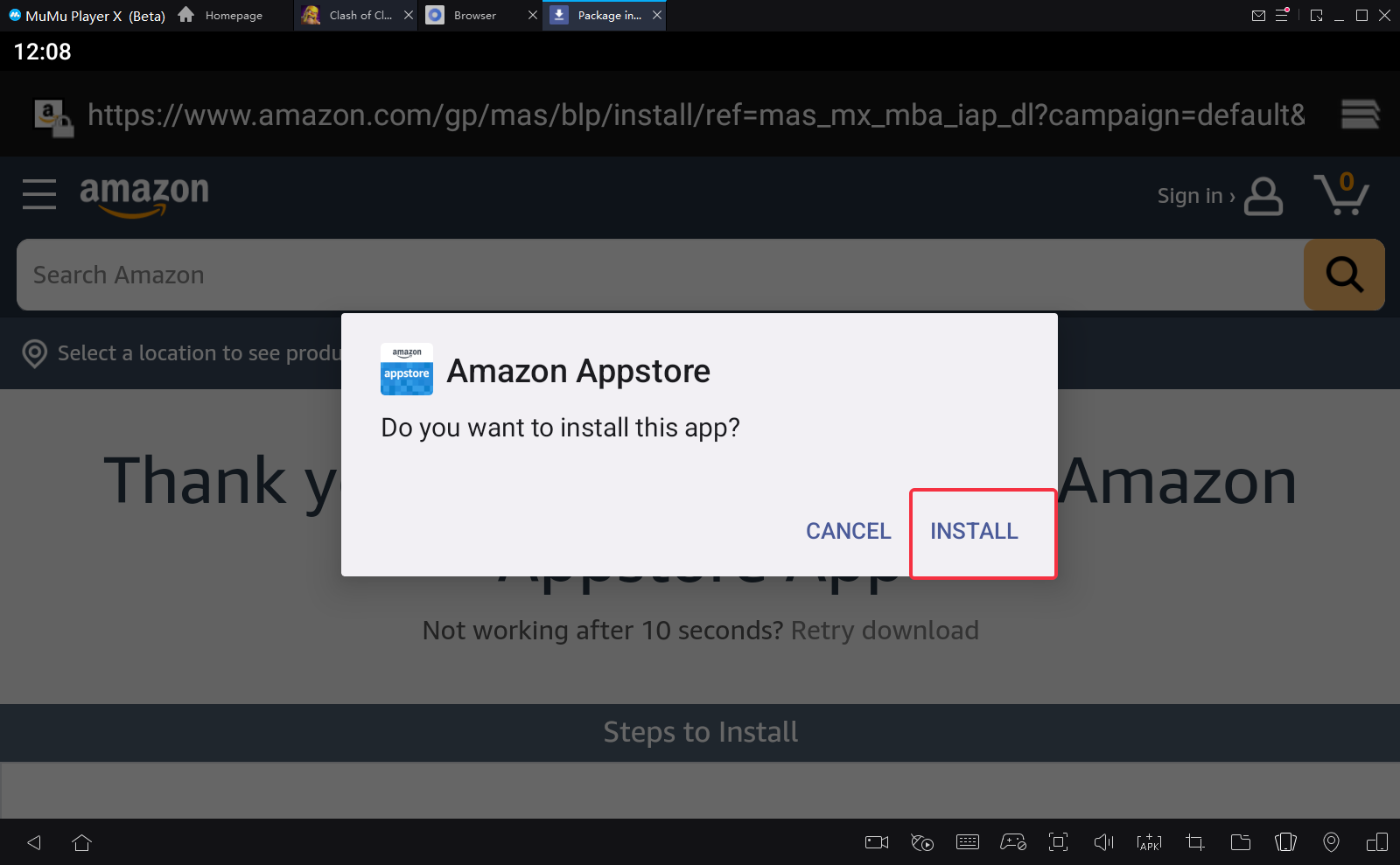
Task: Click the account profile icon
Action: pyautogui.click(x=1263, y=196)
